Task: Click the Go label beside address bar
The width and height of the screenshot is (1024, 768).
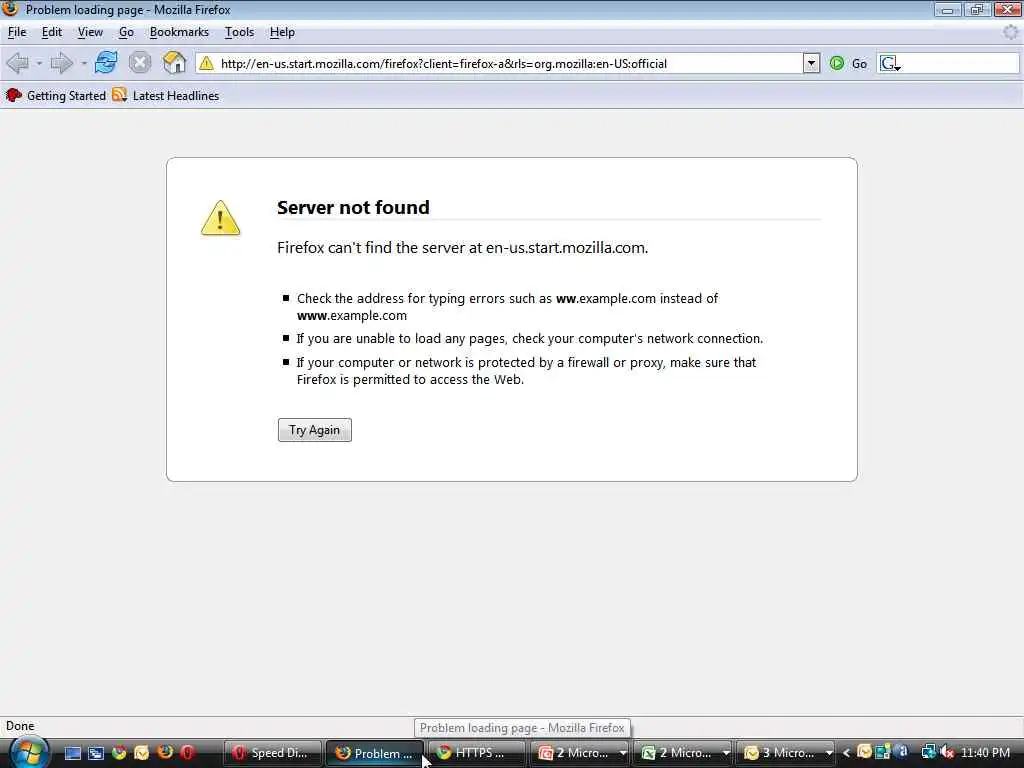Action: [x=859, y=63]
